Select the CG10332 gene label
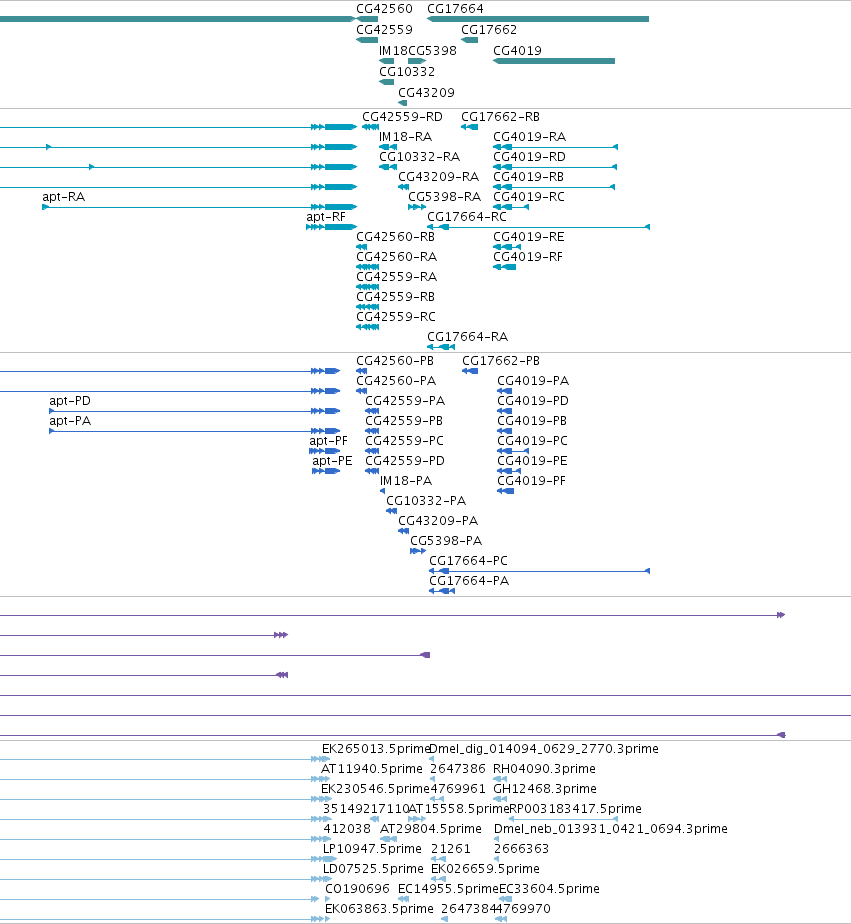The width and height of the screenshot is (851, 924). click(x=407, y=72)
